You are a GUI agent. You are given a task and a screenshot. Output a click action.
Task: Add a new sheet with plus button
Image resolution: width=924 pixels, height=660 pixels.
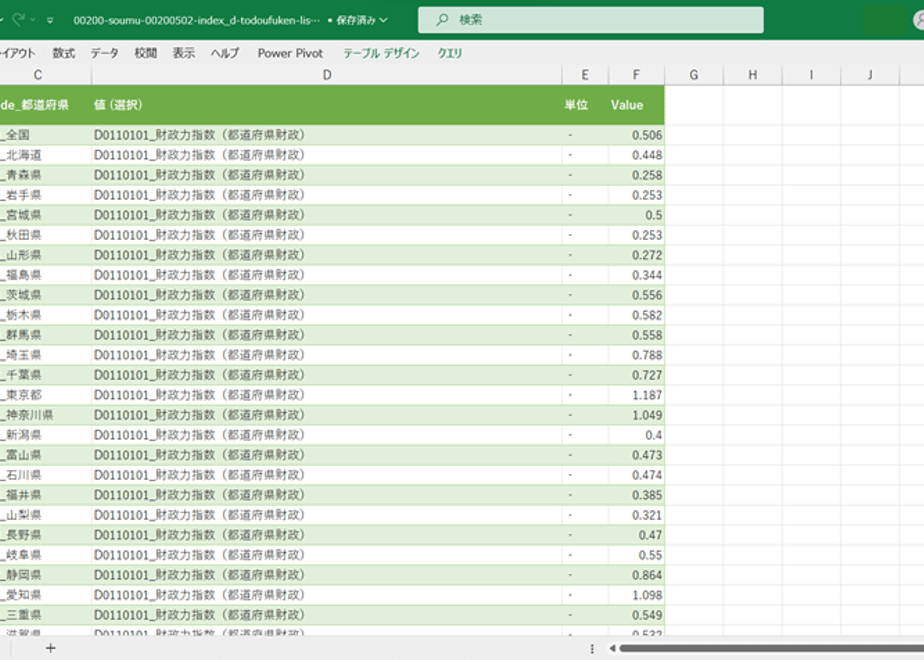(51, 648)
